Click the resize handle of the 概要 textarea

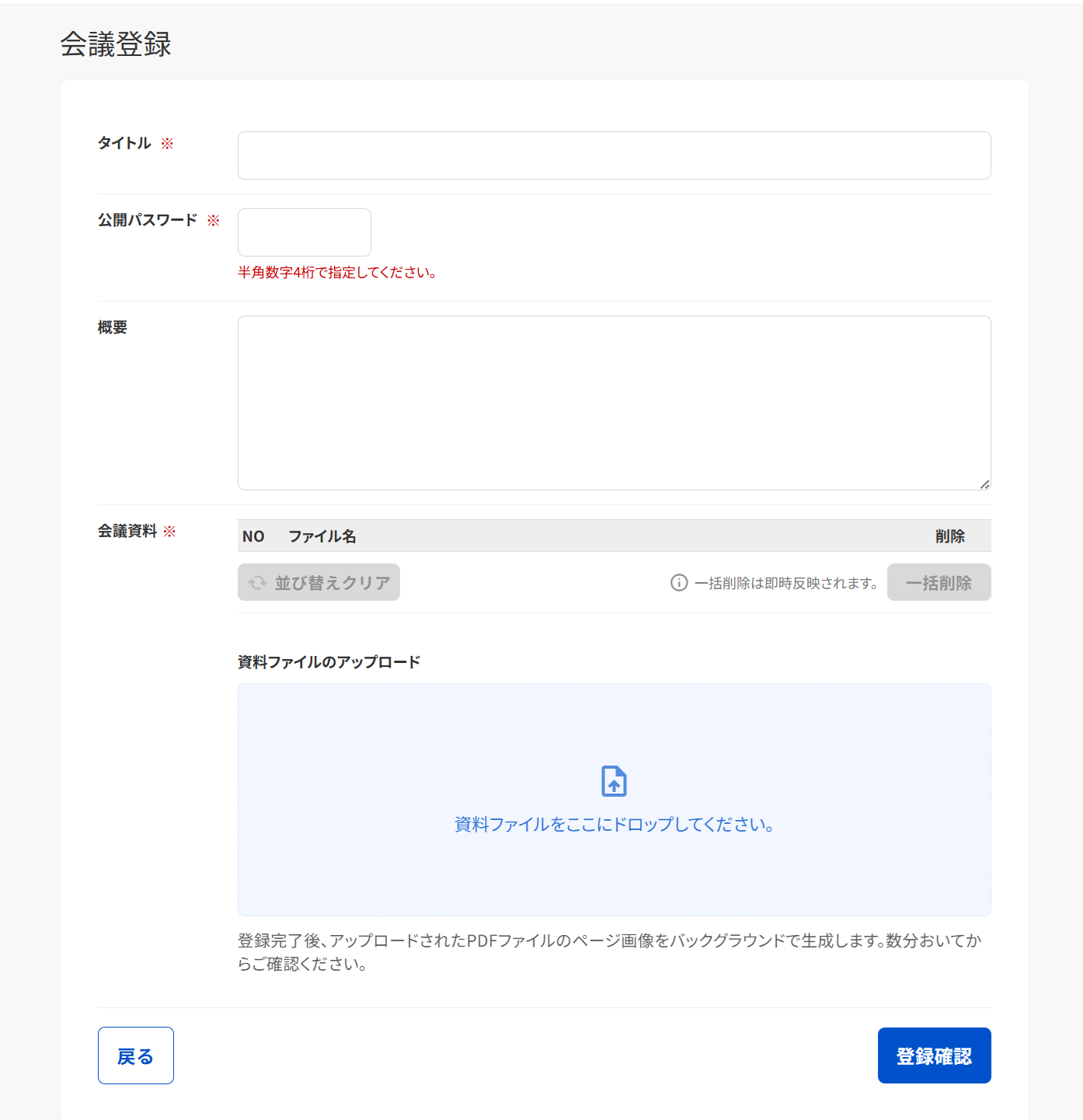pos(986,484)
